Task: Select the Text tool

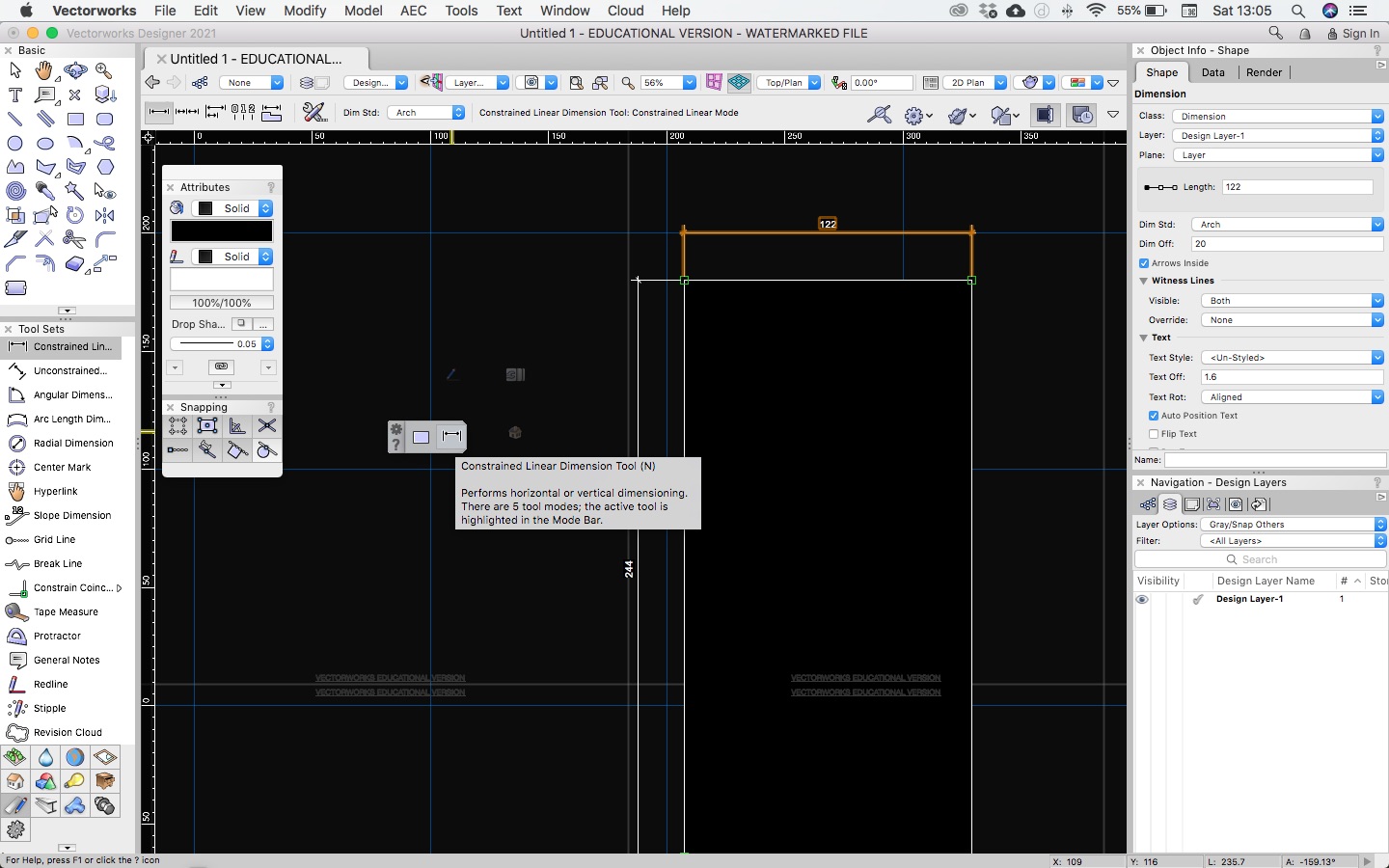Action: pyautogui.click(x=15, y=95)
